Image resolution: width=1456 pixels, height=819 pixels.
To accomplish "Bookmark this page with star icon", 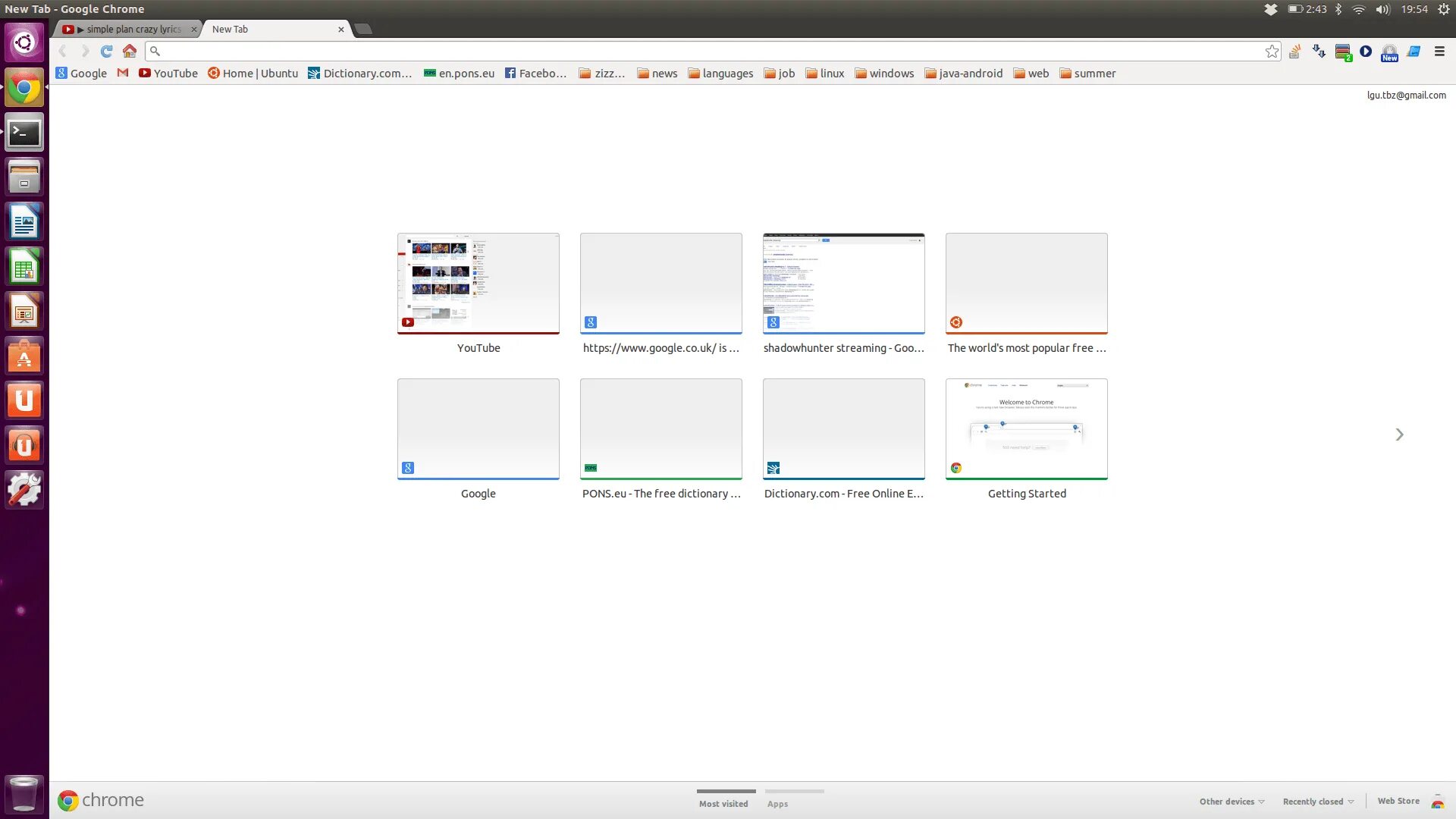I will (x=1272, y=52).
